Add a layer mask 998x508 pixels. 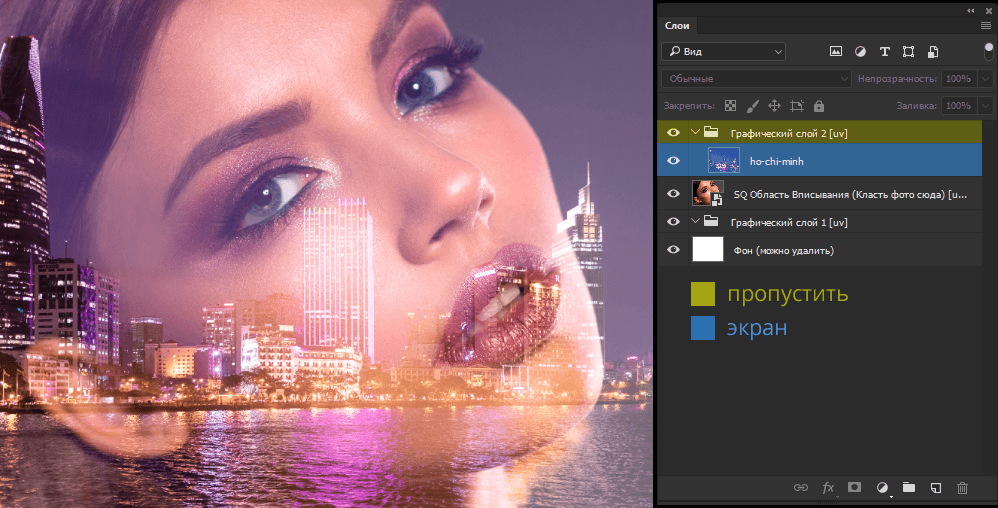(x=854, y=487)
